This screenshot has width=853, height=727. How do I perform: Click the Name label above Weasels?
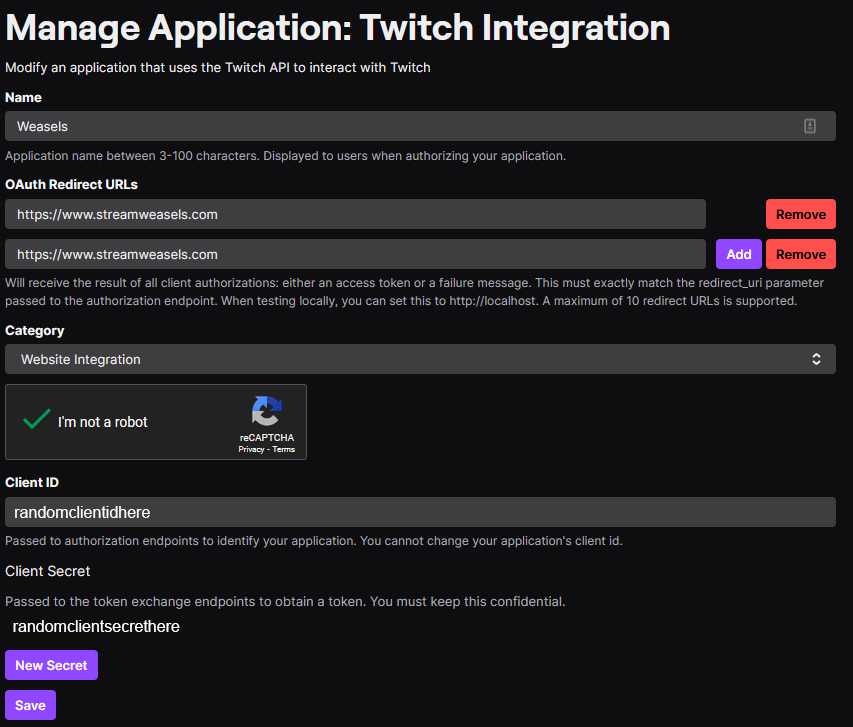click(x=23, y=97)
